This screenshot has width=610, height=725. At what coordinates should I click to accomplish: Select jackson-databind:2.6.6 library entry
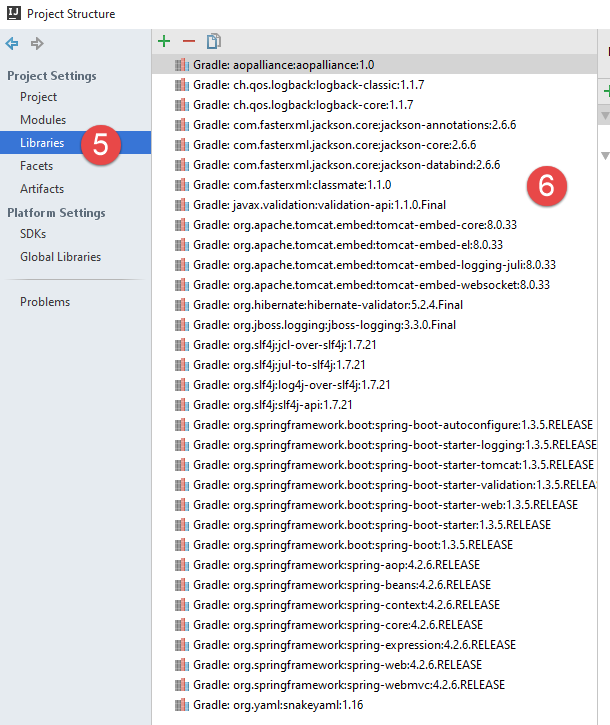(x=346, y=164)
